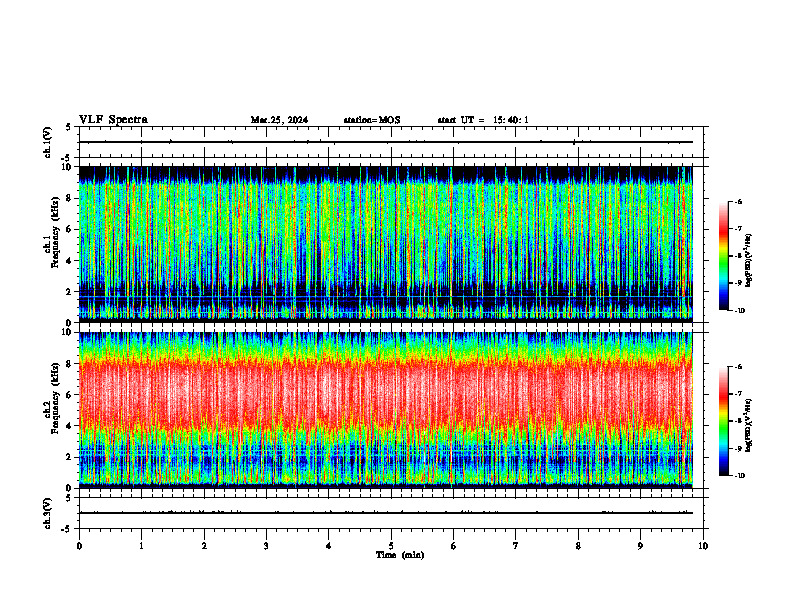Viewport: 792px width, 612px height.
Task: Click time axis tick label "0"
Action: click(79, 546)
